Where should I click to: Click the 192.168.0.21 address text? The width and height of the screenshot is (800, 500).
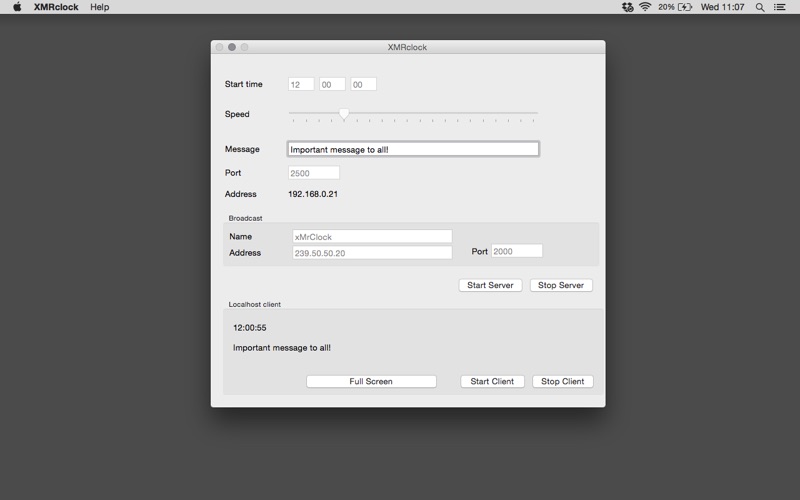[313, 194]
